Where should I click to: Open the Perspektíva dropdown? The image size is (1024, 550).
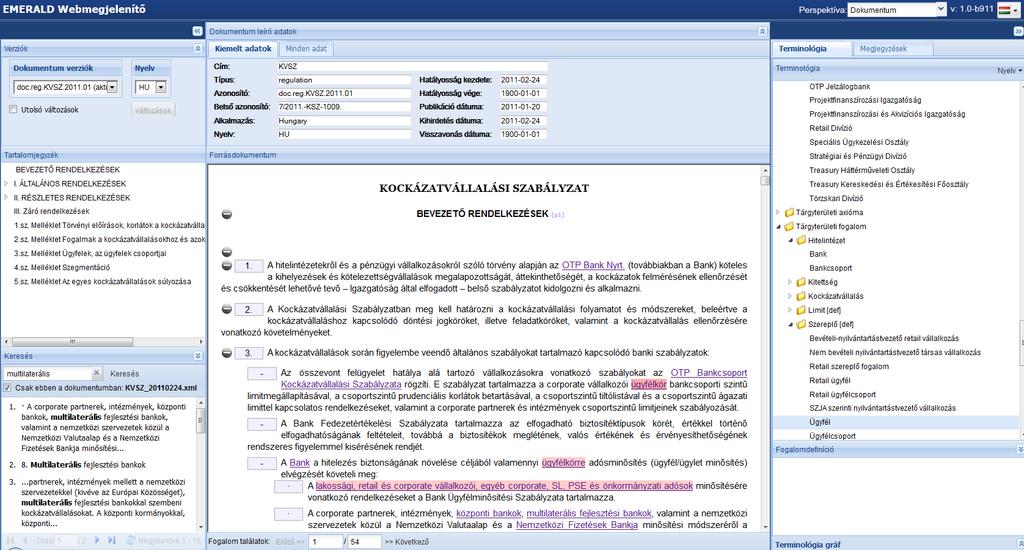940,9
